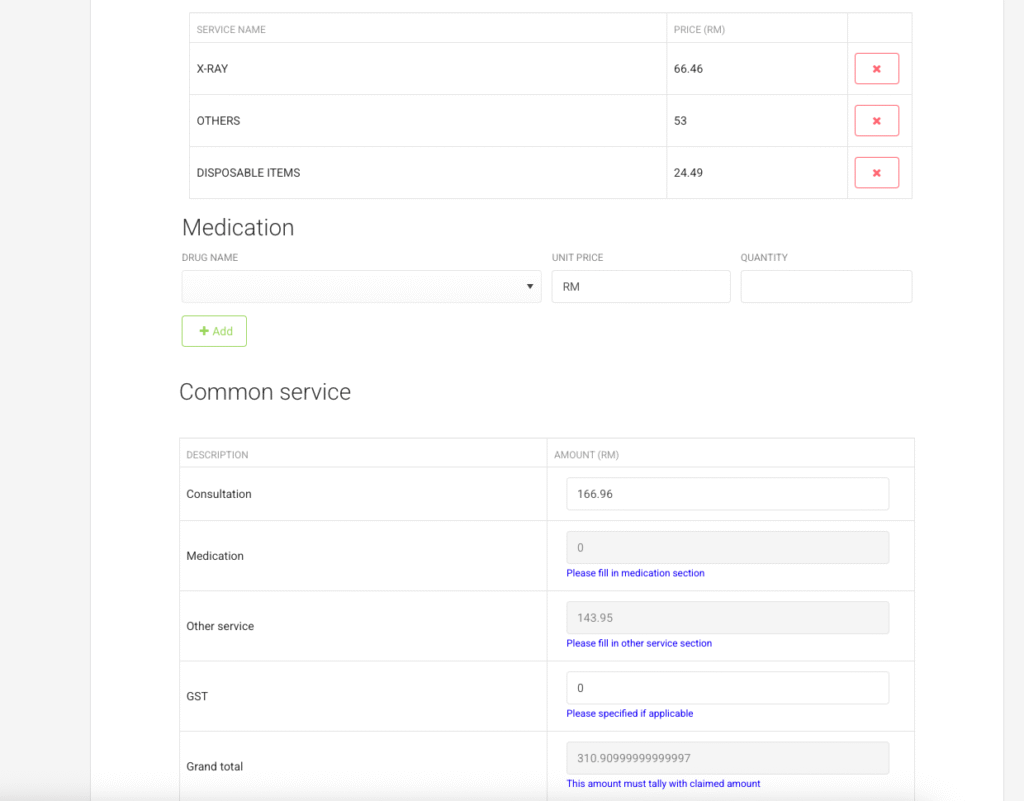This screenshot has width=1024, height=801.
Task: Open the Drug Name dropdown
Action: [x=361, y=287]
